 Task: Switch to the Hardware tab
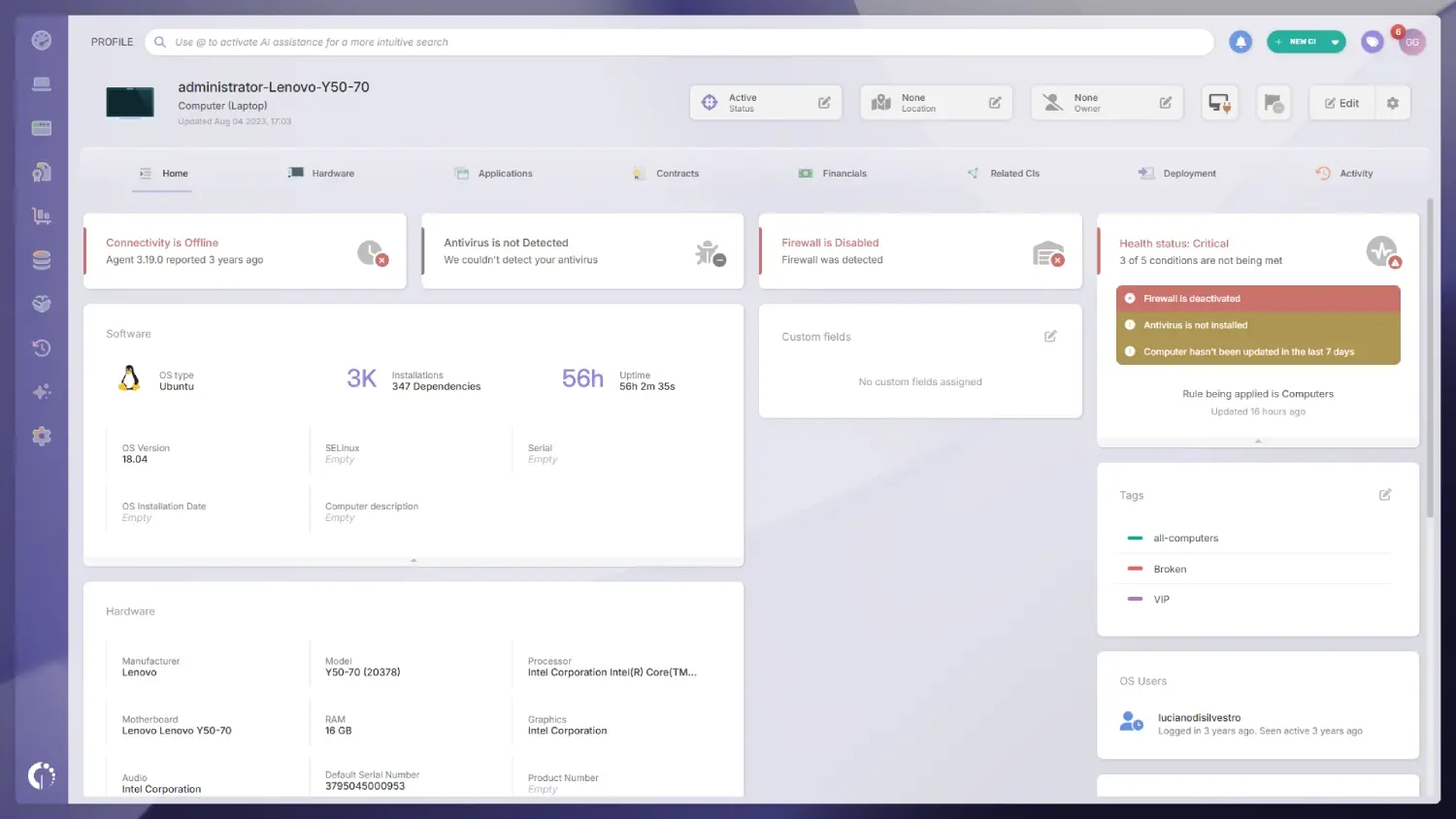pyautogui.click(x=321, y=174)
